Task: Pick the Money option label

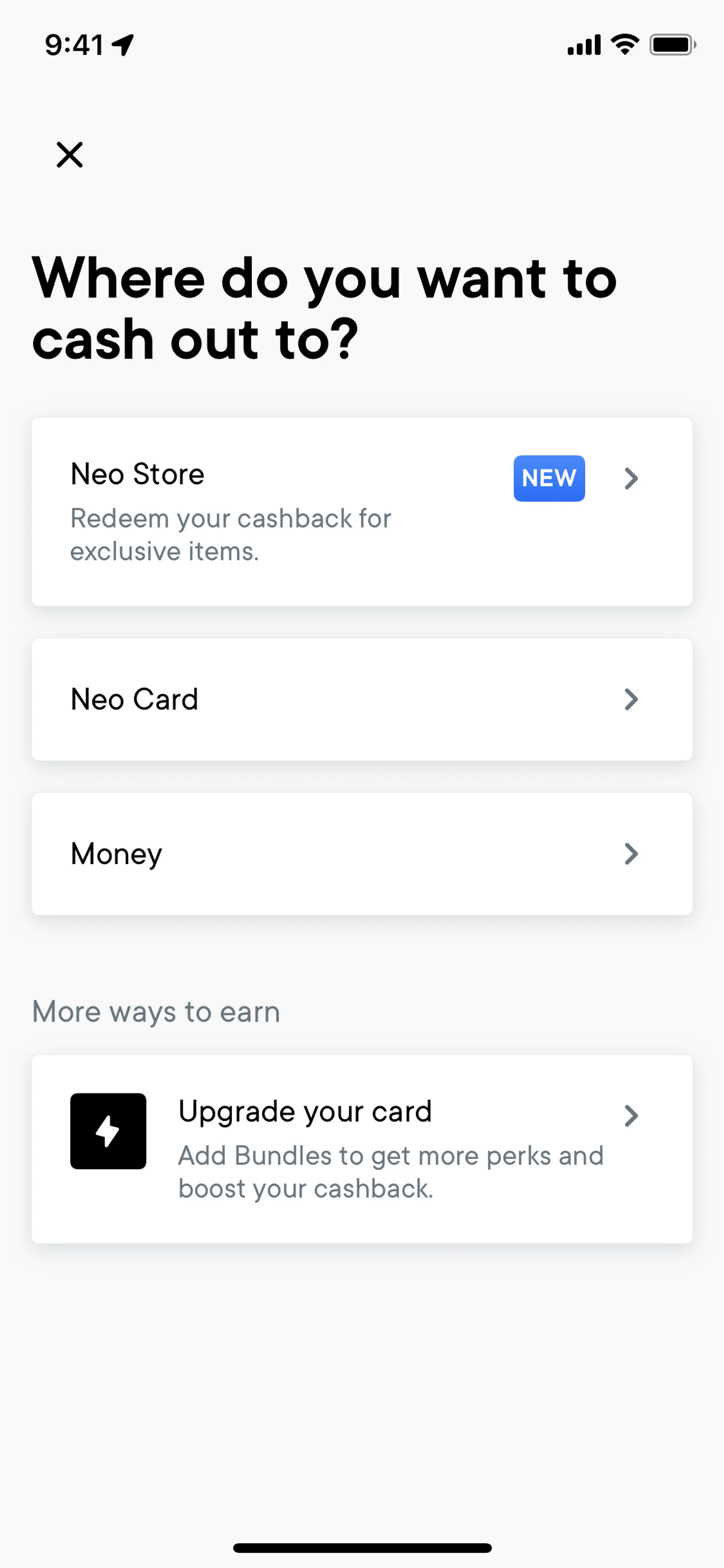Action: tap(116, 854)
